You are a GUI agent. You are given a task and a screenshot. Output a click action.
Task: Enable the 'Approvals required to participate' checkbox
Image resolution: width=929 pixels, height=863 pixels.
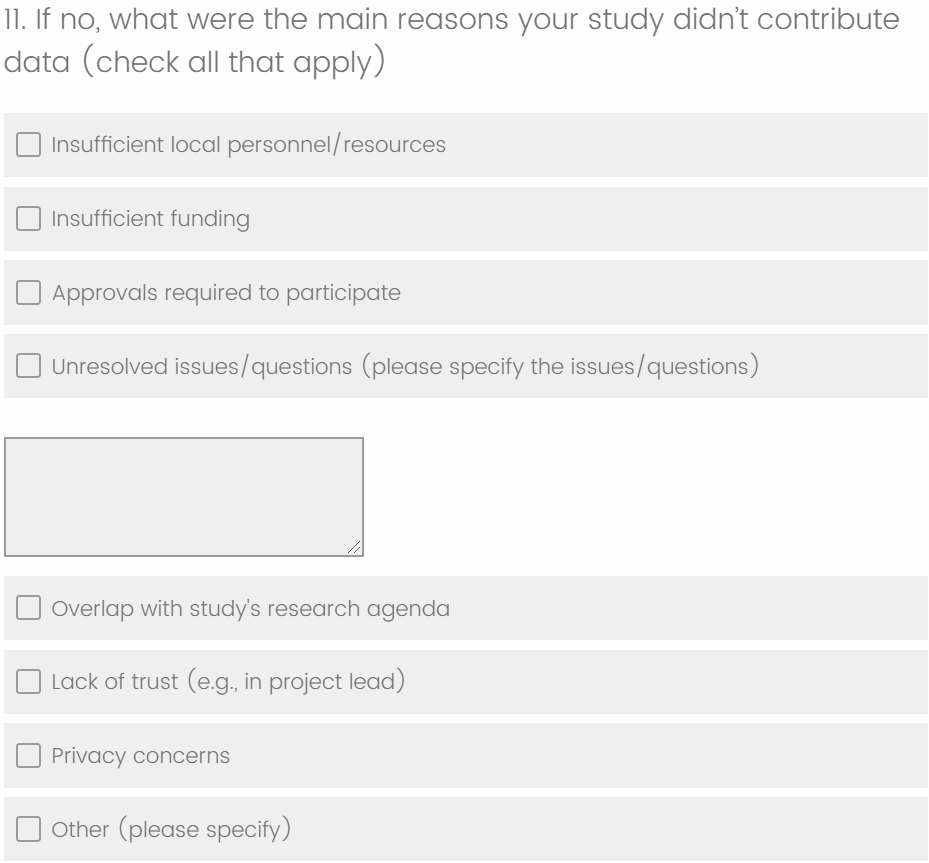pyautogui.click(x=29, y=293)
